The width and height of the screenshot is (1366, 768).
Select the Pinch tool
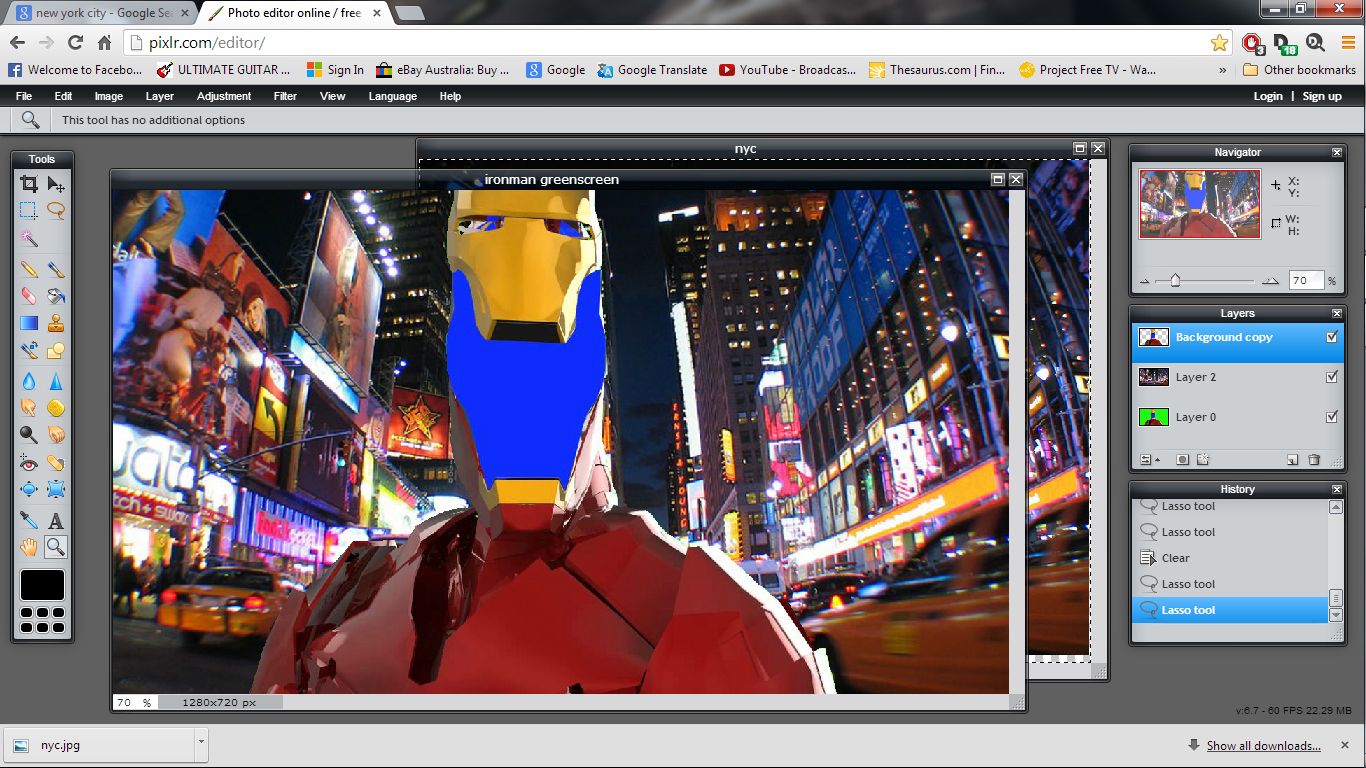[x=56, y=490]
